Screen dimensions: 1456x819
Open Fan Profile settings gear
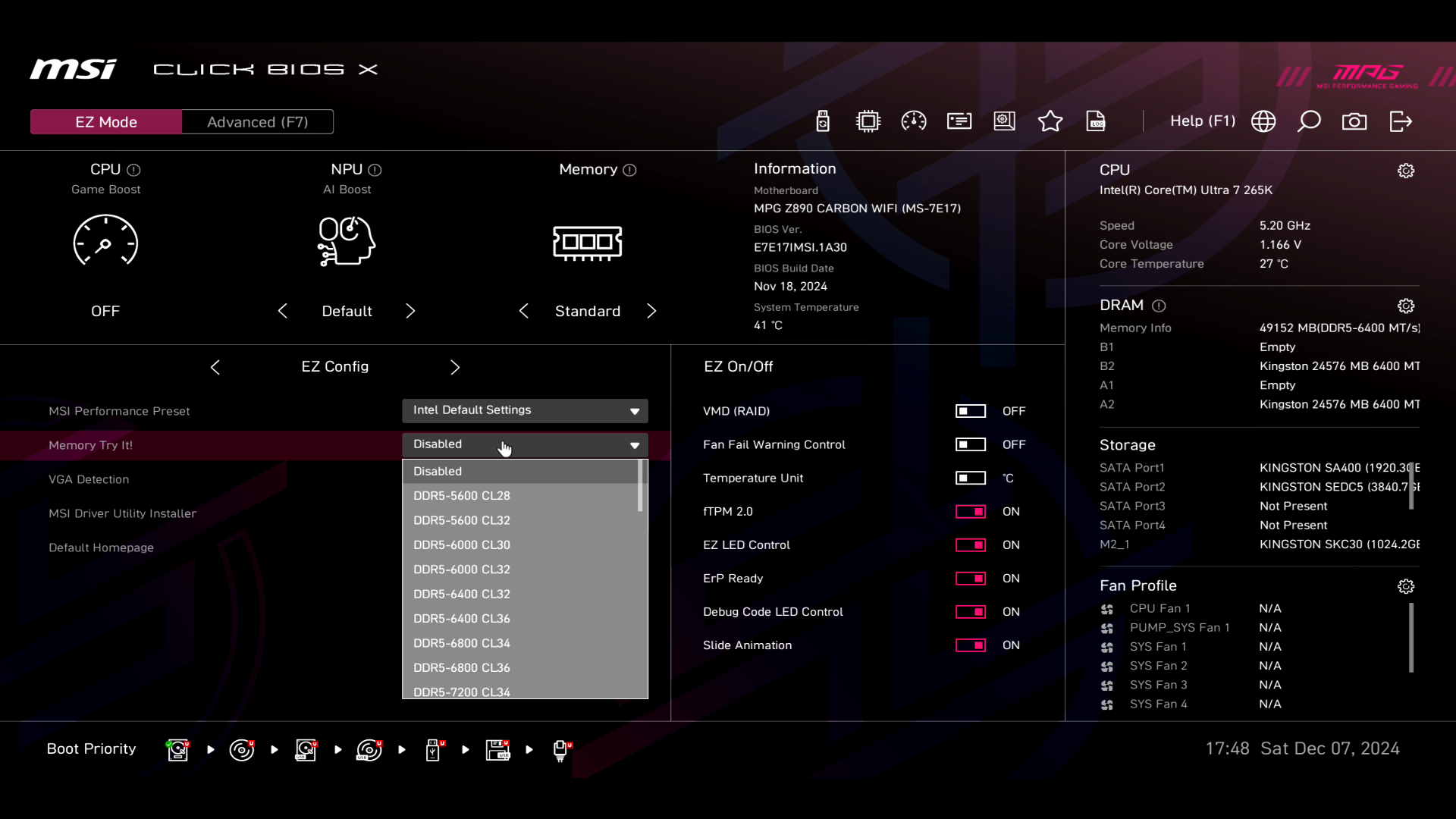coord(1406,586)
